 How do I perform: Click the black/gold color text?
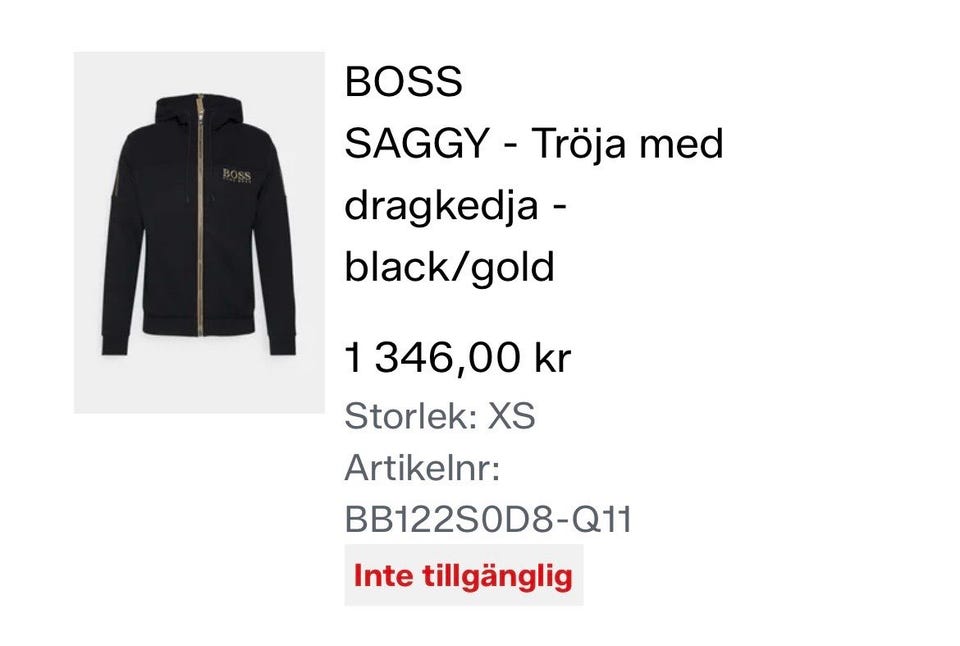click(x=450, y=267)
